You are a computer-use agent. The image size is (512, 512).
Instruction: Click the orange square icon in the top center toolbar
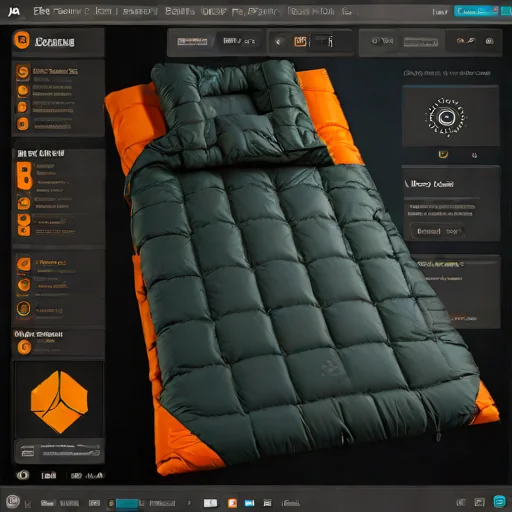point(300,41)
